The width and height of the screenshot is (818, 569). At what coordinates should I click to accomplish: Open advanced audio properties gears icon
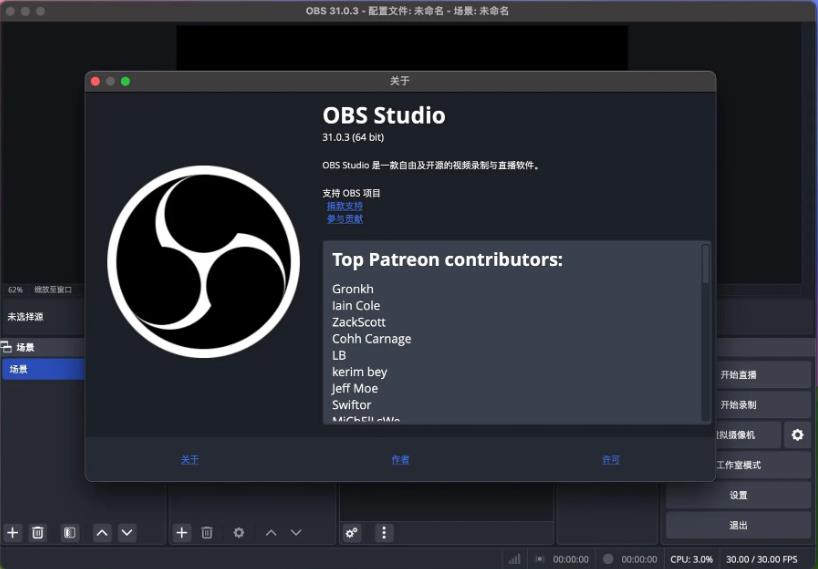(x=352, y=532)
